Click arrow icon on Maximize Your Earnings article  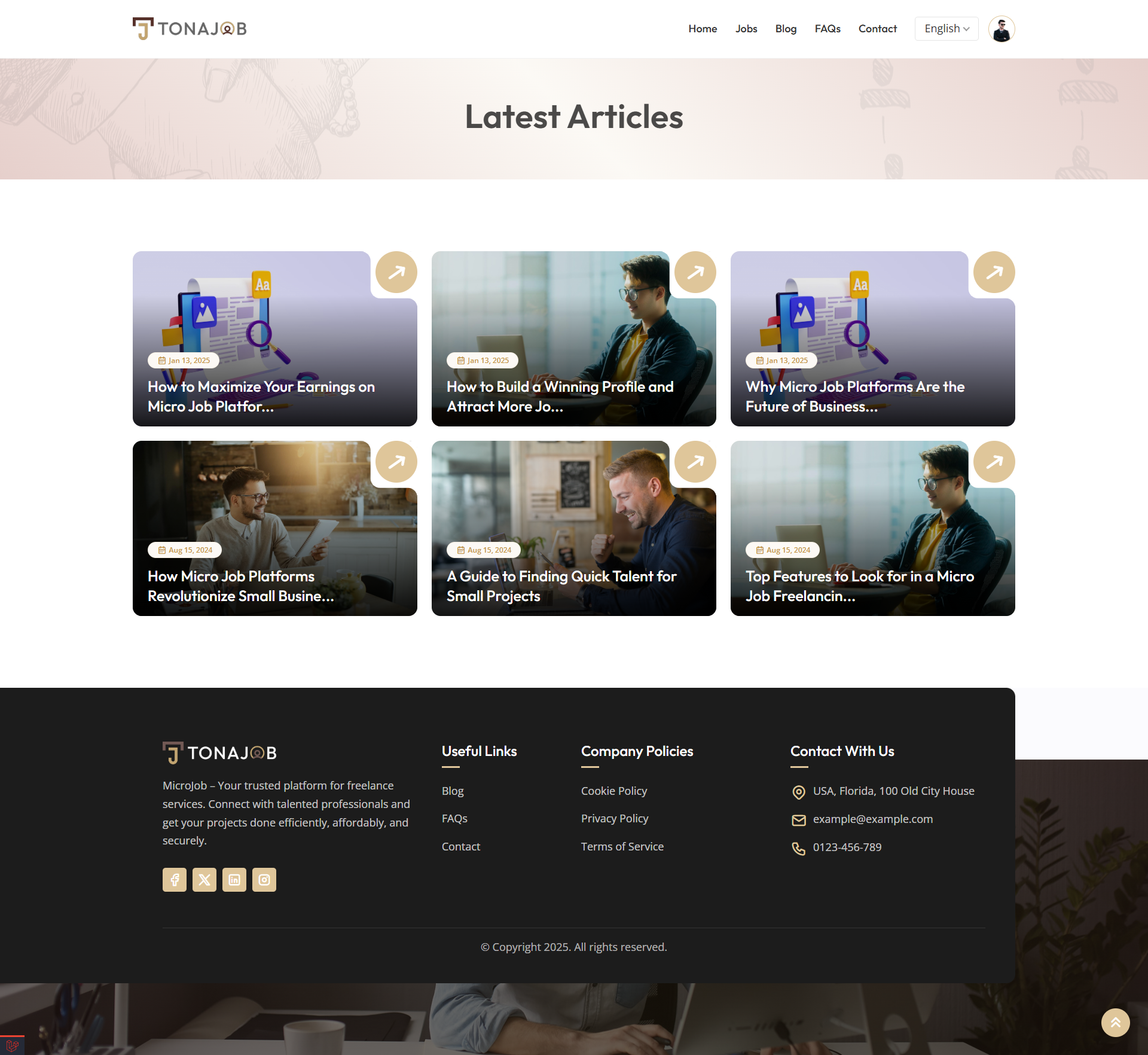coord(396,273)
